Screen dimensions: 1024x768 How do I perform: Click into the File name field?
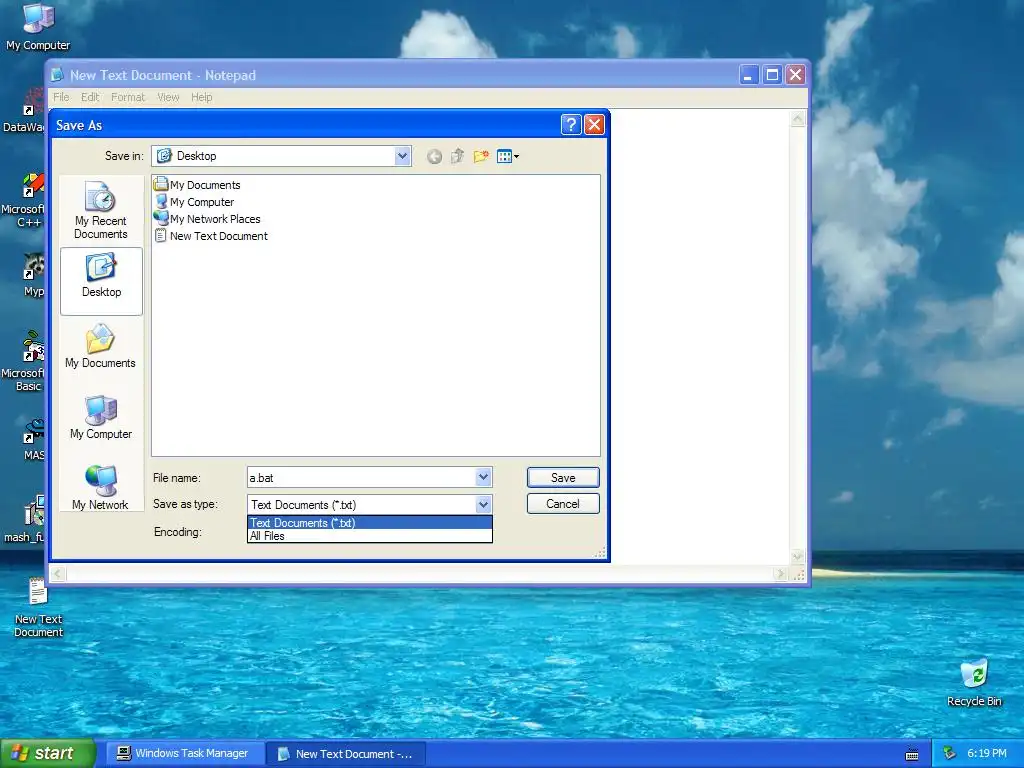coord(361,478)
